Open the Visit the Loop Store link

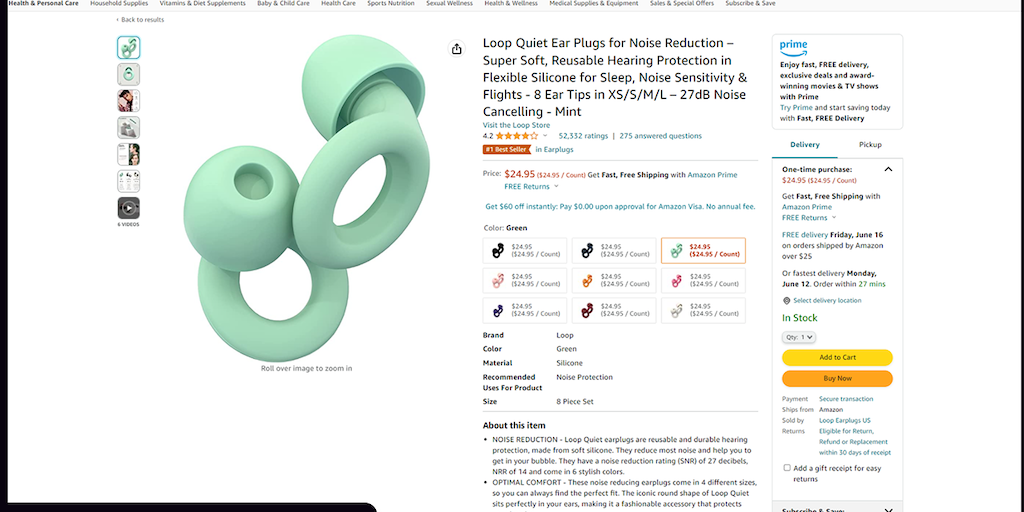pyautogui.click(x=516, y=125)
